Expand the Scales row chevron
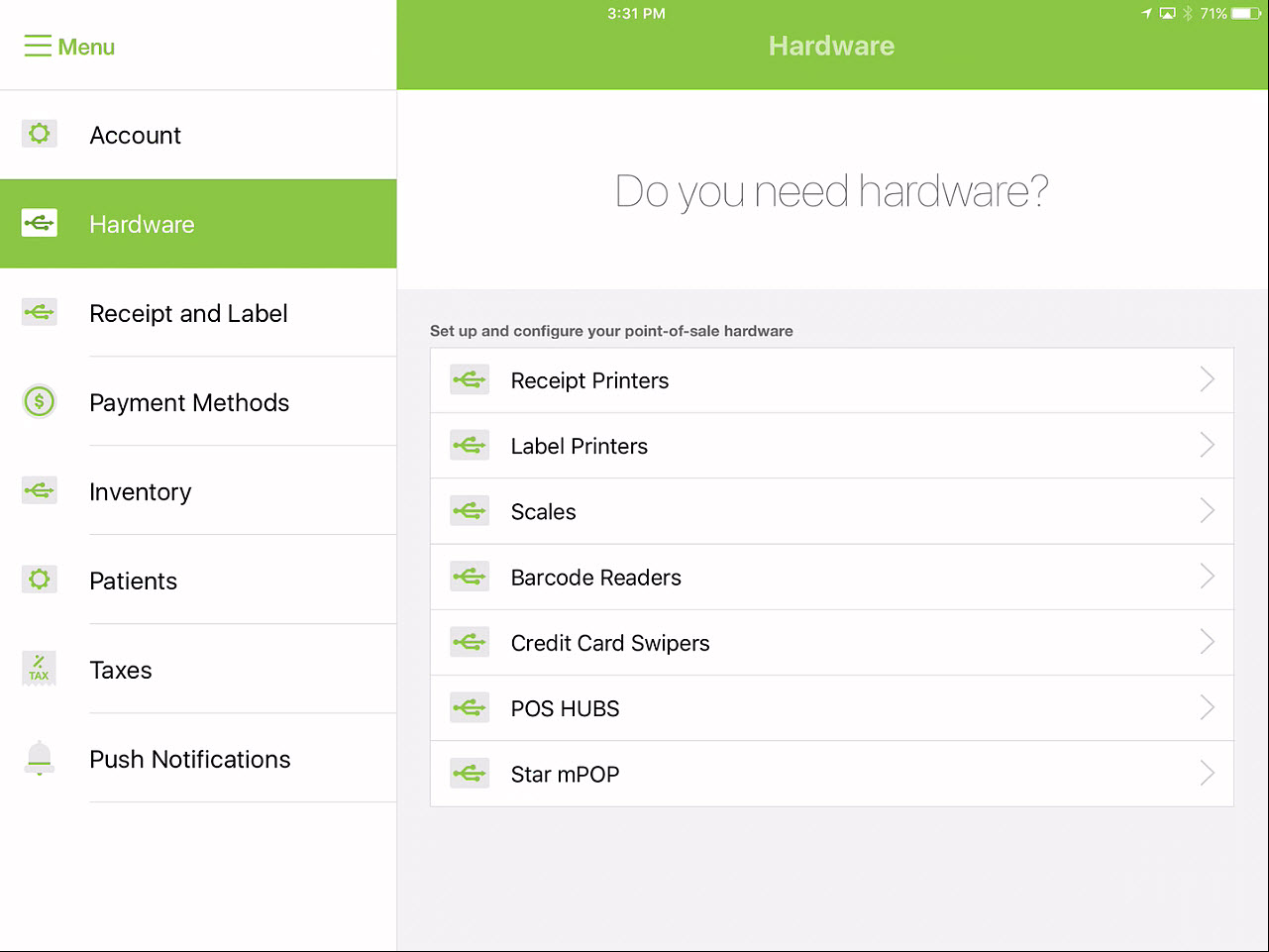This screenshot has width=1269, height=952. pos(1207,511)
